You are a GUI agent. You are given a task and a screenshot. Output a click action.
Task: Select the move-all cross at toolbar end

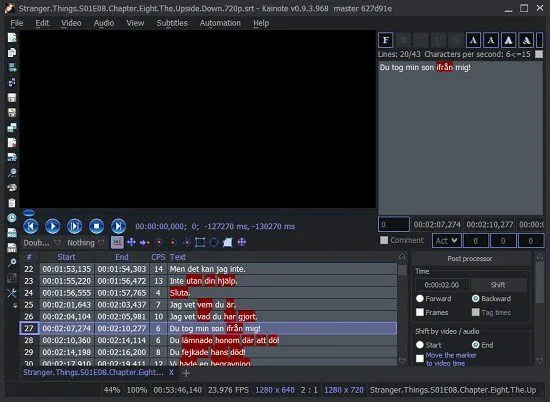(x=242, y=242)
